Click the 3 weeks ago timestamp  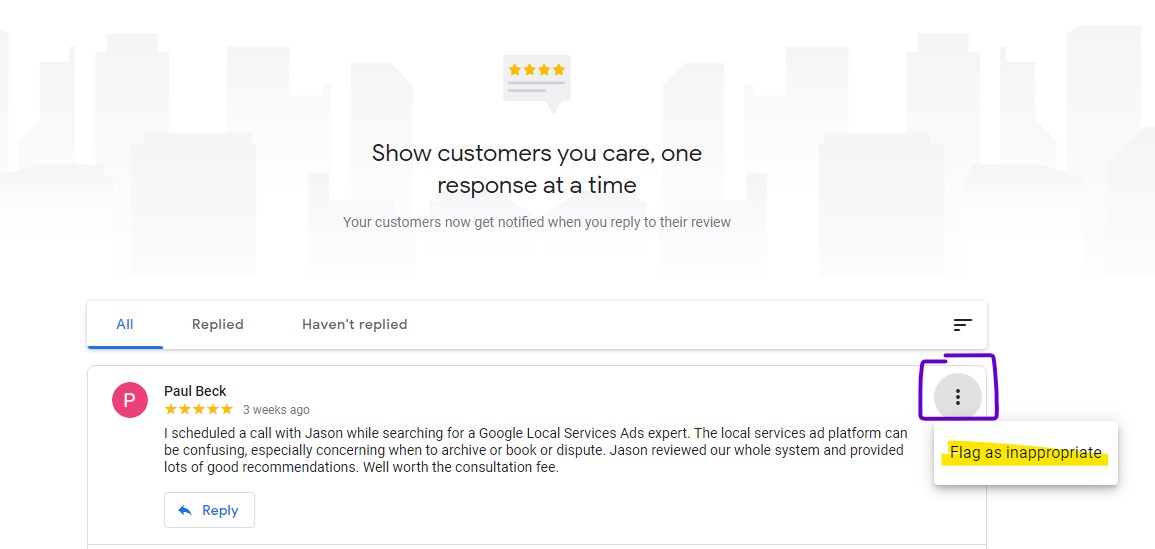276,410
